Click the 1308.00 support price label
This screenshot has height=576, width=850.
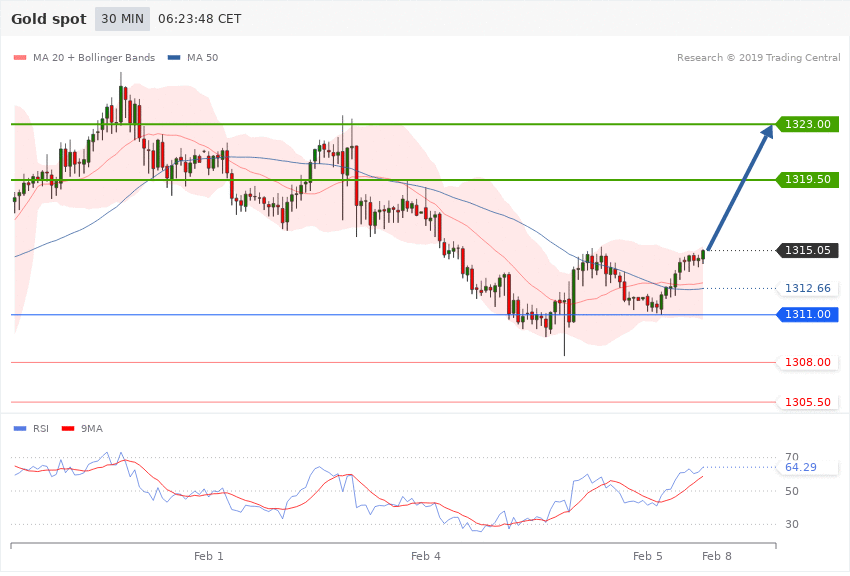click(808, 362)
